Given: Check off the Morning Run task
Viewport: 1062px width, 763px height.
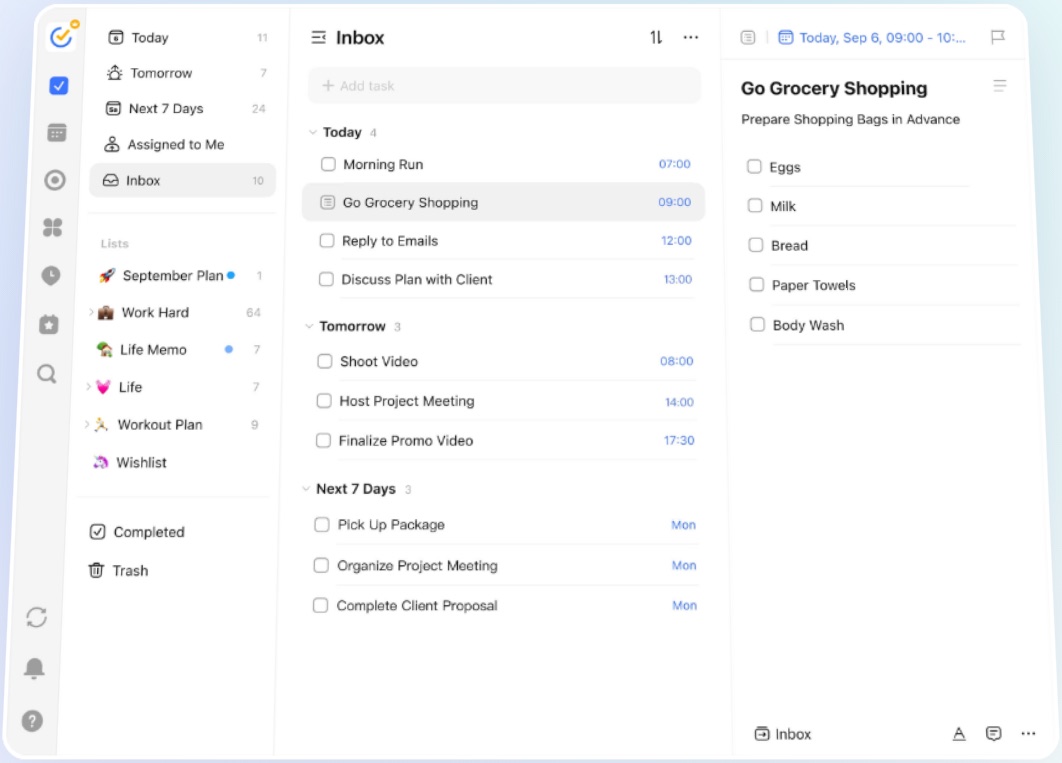Looking at the screenshot, I should (328, 164).
